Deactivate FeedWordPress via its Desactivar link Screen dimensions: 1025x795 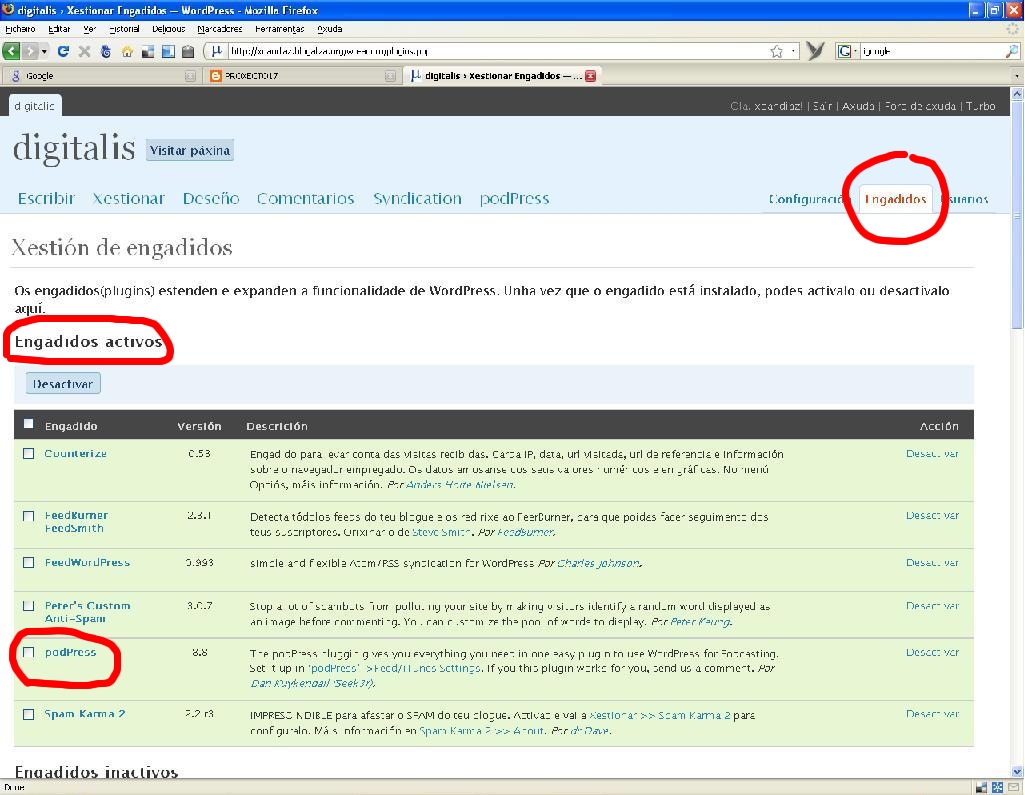(932, 562)
